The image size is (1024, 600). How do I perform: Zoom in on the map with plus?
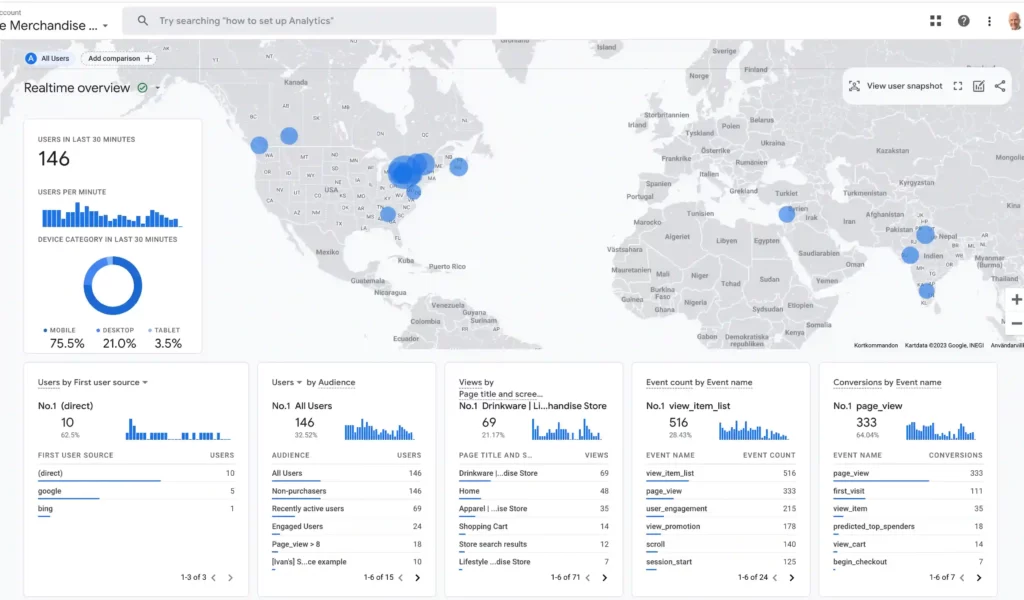click(x=1016, y=299)
